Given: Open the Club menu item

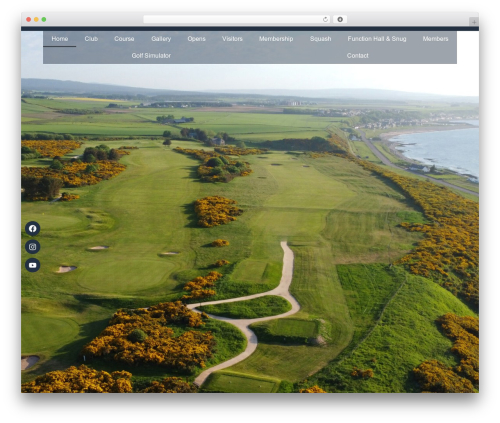Looking at the screenshot, I should click(x=91, y=39).
